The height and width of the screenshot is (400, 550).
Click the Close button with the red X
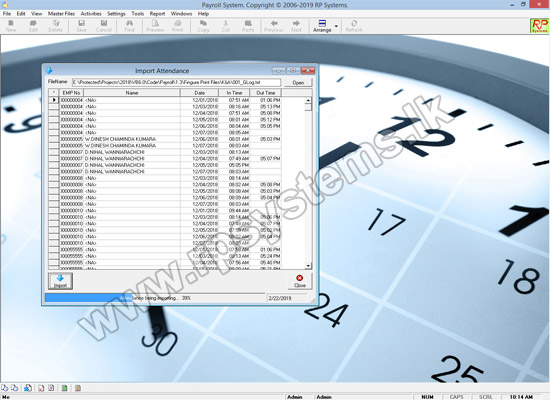tap(300, 281)
